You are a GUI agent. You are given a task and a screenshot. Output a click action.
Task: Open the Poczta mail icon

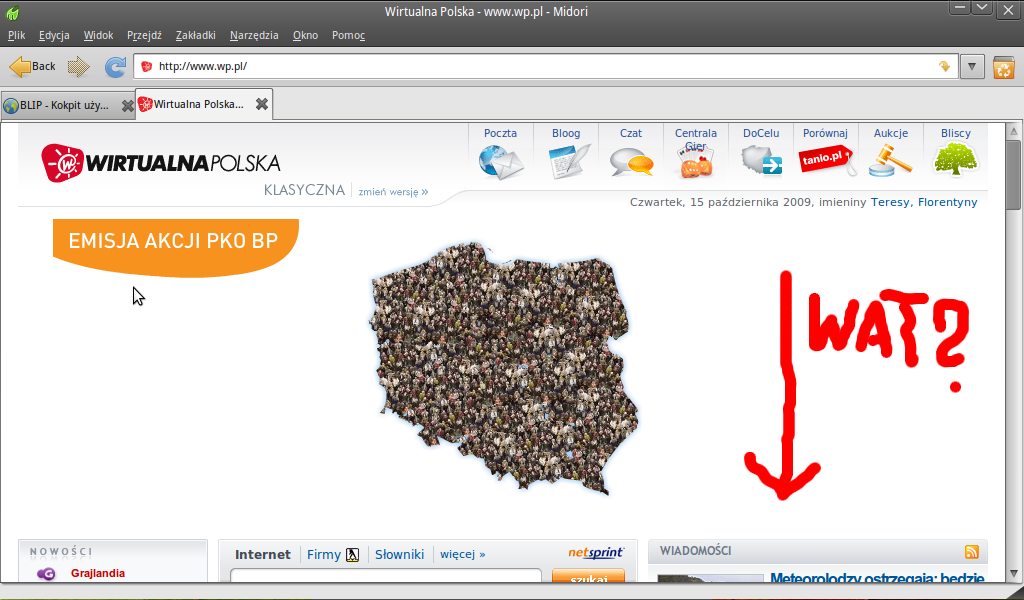pos(500,160)
